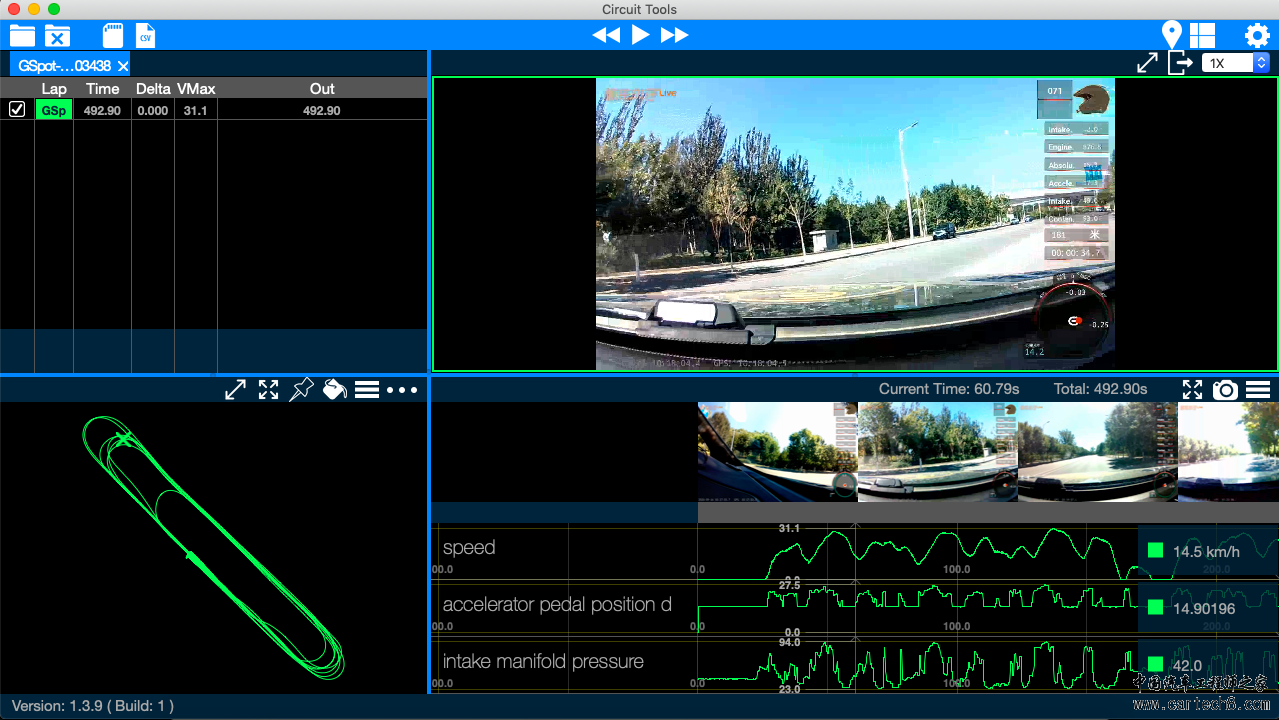Image resolution: width=1279 pixels, height=720 pixels.
Task: Export the video using the exit-arrow icon
Action: tap(1181, 62)
